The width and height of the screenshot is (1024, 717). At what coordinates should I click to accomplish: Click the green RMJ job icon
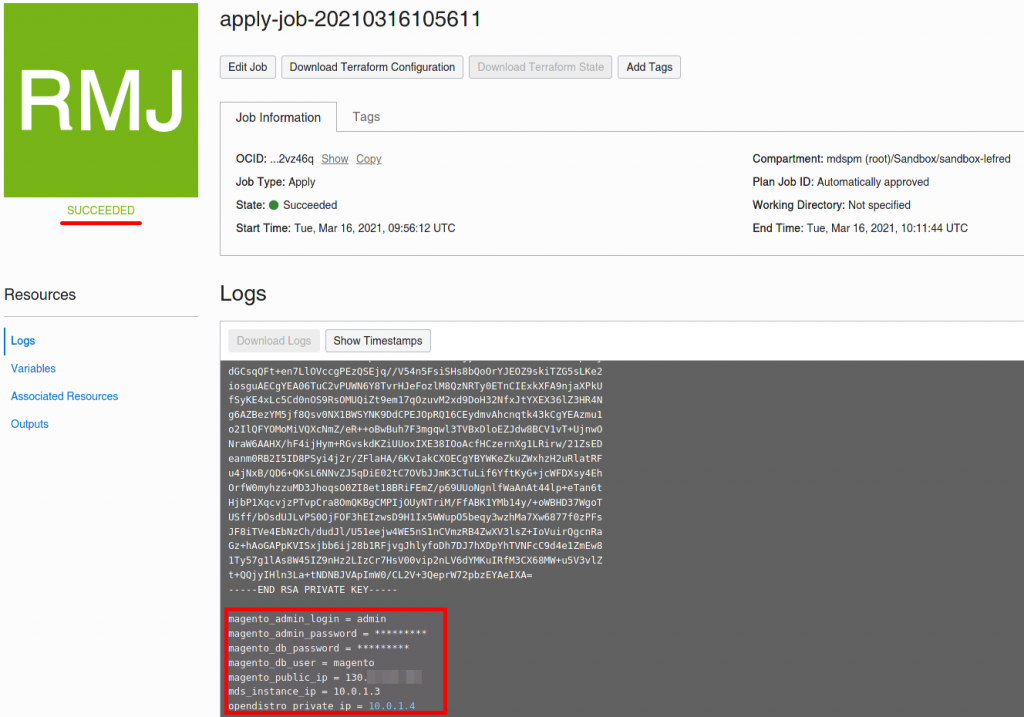(x=101, y=100)
